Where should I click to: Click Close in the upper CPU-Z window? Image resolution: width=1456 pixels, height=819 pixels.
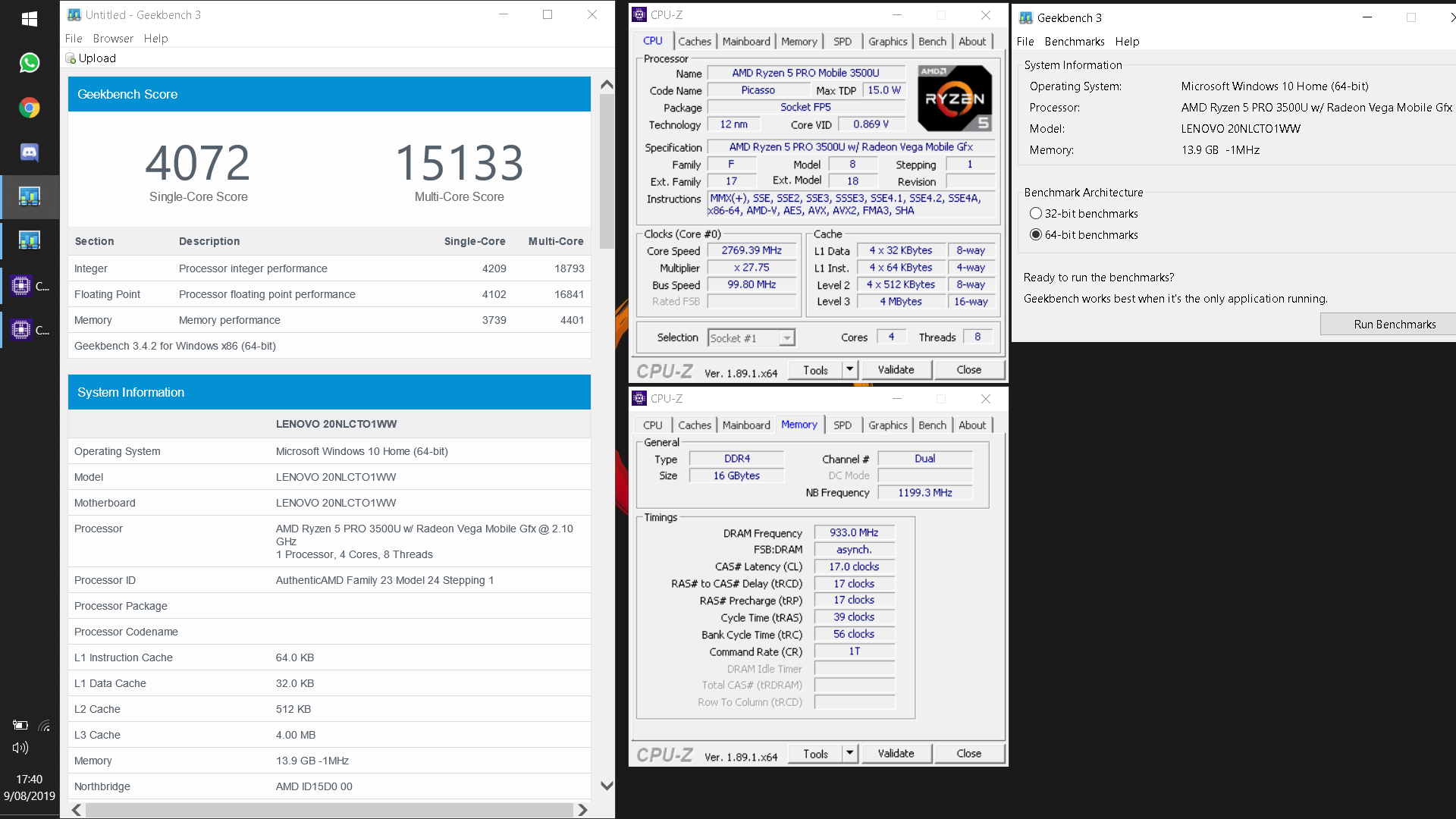(968, 370)
